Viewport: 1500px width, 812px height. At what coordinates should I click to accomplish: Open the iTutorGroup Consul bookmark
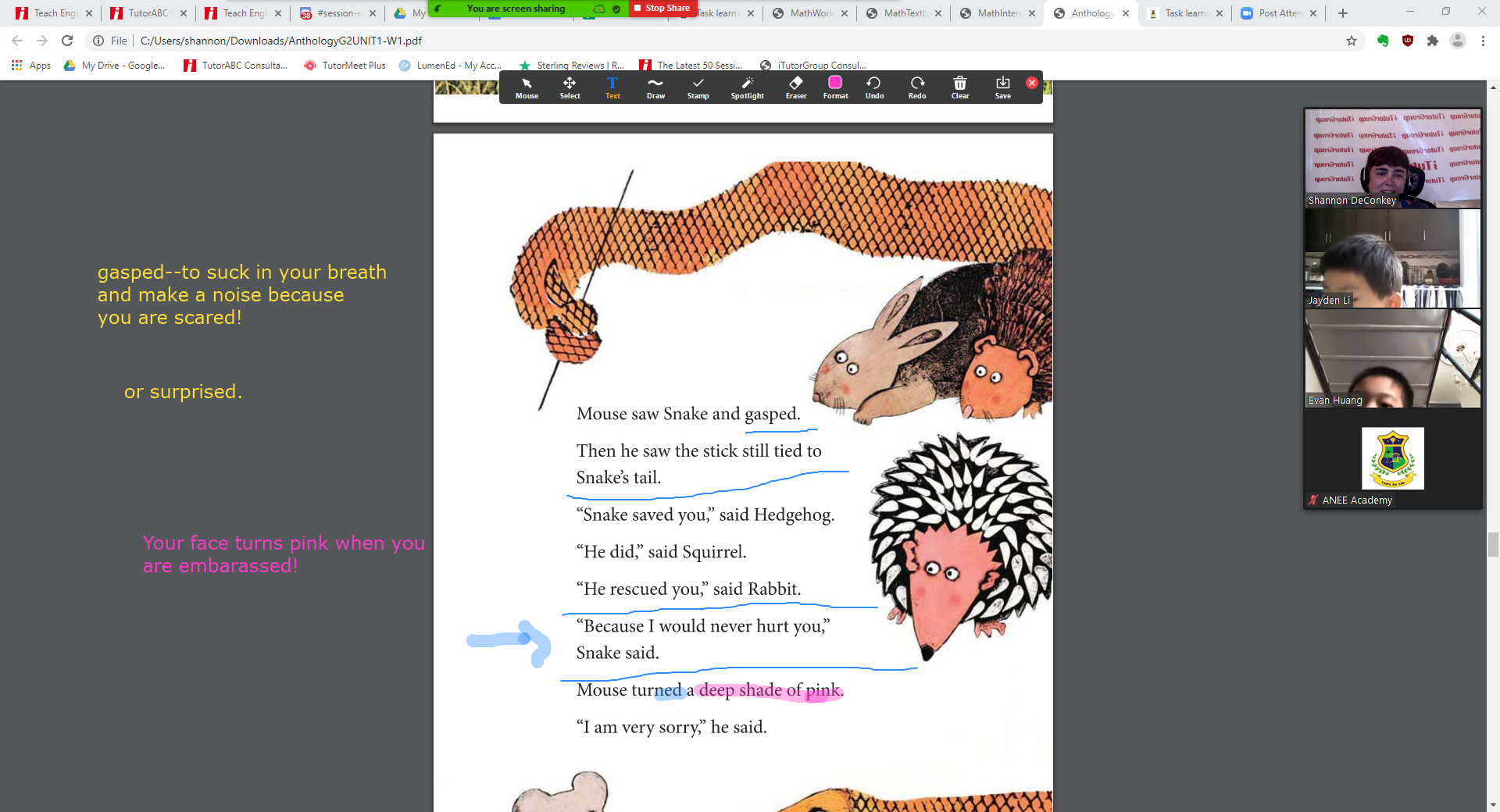click(812, 66)
